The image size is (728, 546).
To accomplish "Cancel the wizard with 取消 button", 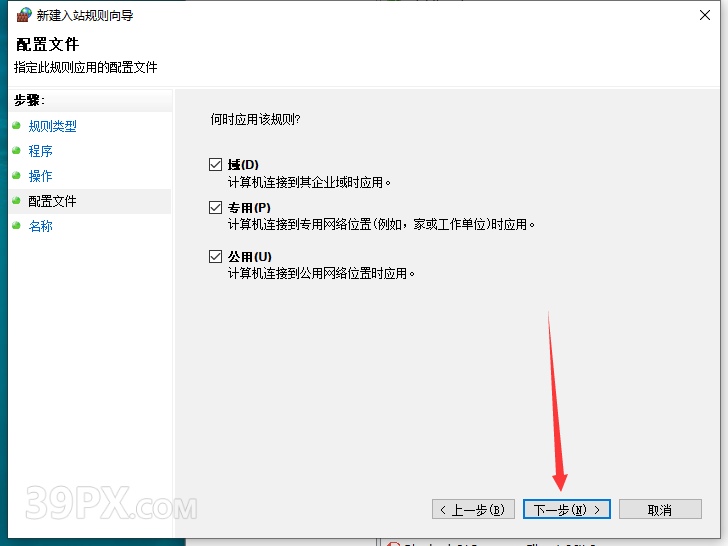I will coord(659,510).
